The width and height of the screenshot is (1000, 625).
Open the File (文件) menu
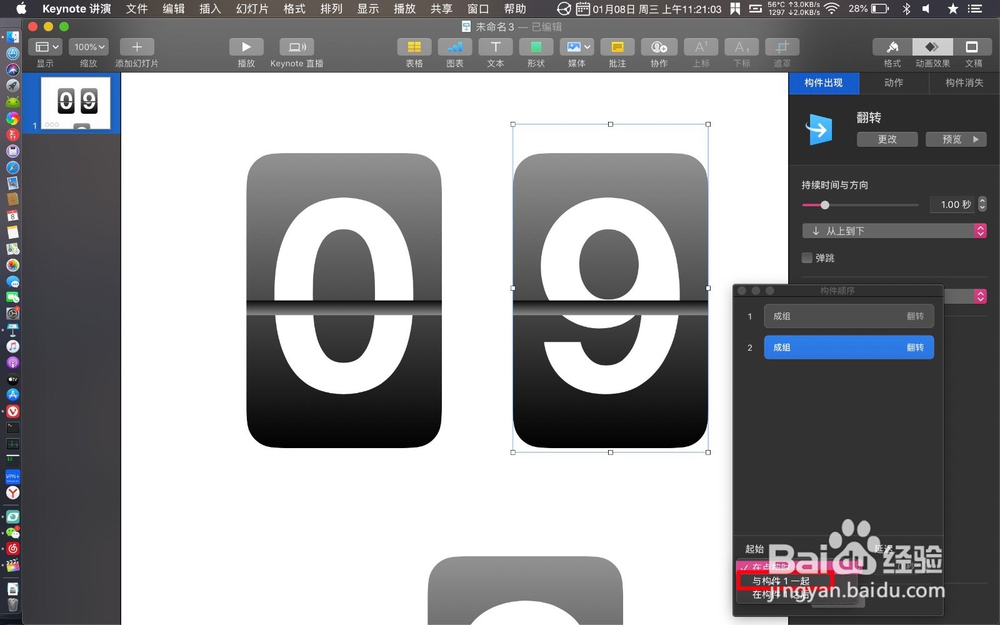[136, 9]
